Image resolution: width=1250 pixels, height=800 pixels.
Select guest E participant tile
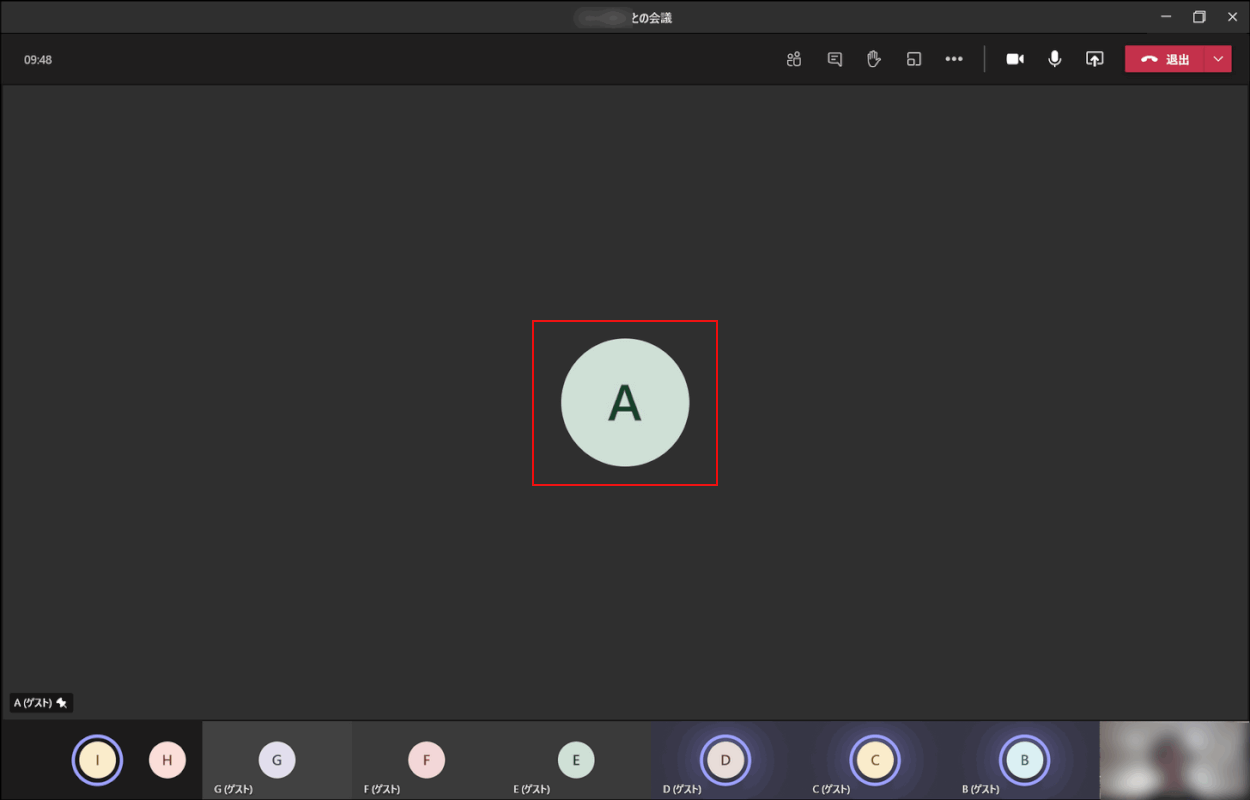576,761
